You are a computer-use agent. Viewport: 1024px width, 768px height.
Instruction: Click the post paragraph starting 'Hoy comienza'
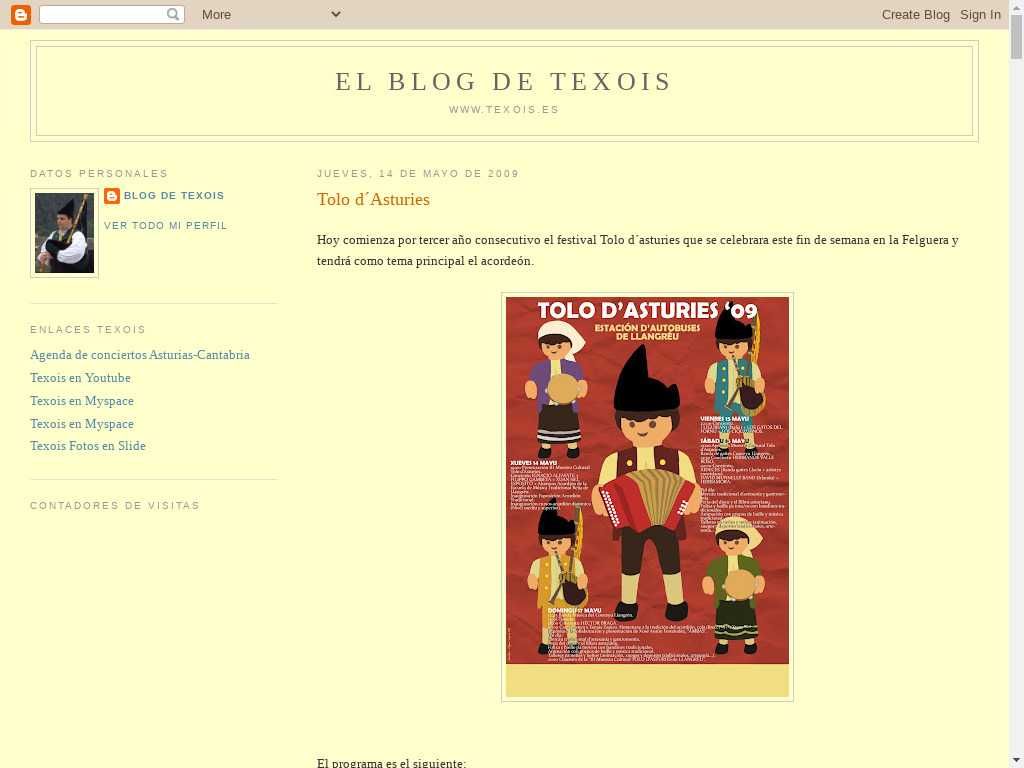click(x=637, y=250)
